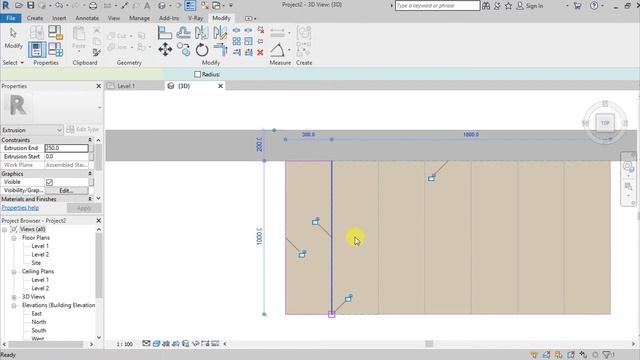
Task: Select the Align tool
Action: pos(165,33)
